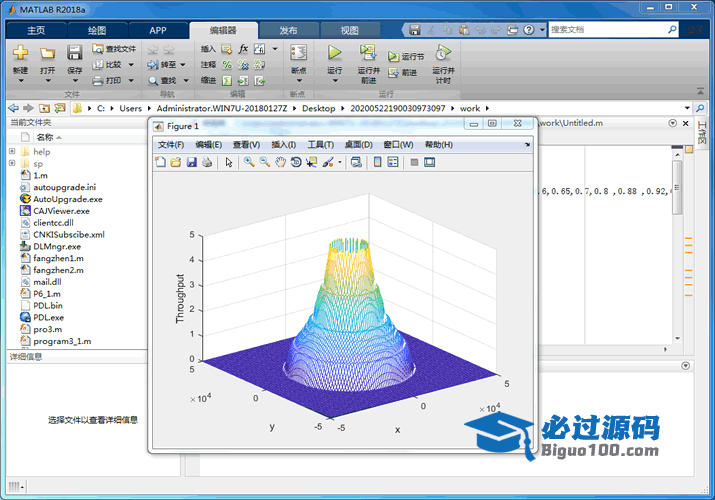Toggle the Zoom Out tool
Screen dimensions: 715x500
click(264, 162)
